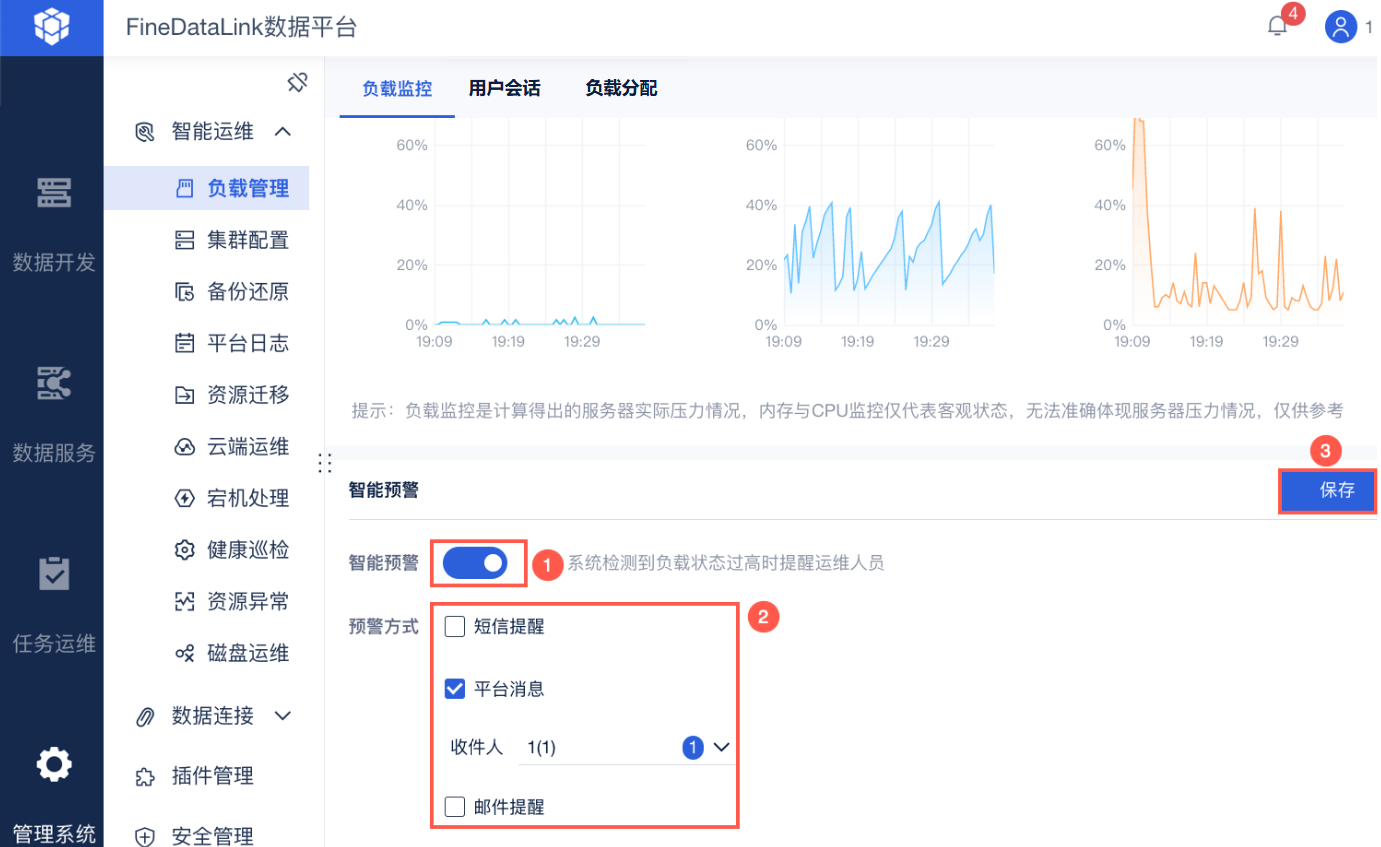Image resolution: width=1381 pixels, height=847 pixels.
Task: Open 管理系统 gear in left rail
Action: (53, 765)
